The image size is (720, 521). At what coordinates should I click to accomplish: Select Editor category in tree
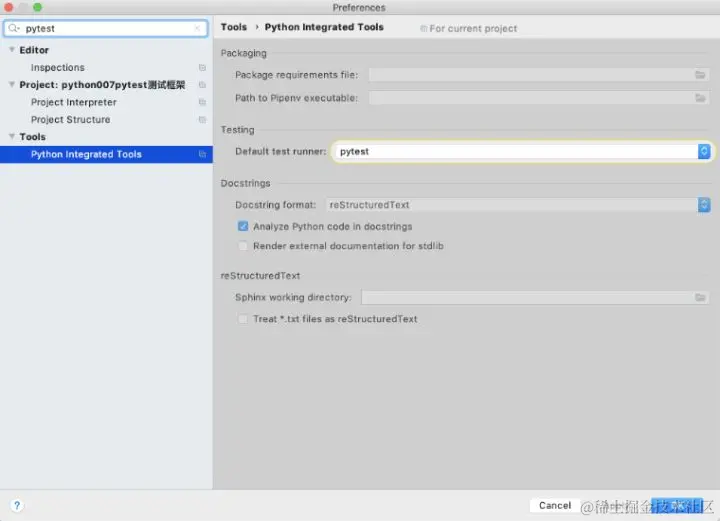coord(34,50)
